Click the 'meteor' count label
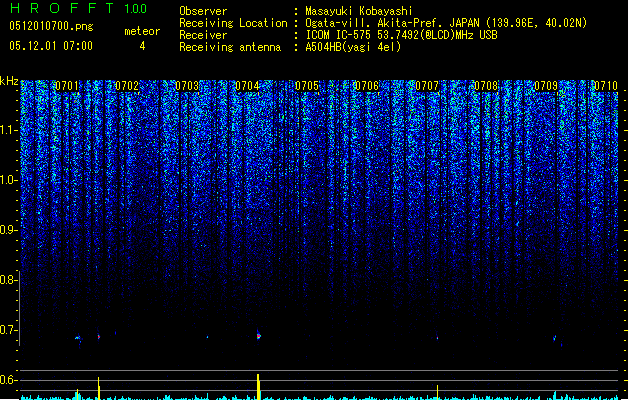 [x=142, y=31]
